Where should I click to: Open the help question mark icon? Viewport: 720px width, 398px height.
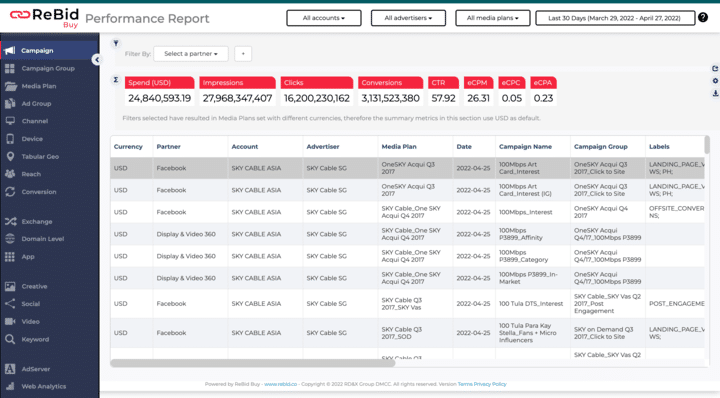click(703, 17)
